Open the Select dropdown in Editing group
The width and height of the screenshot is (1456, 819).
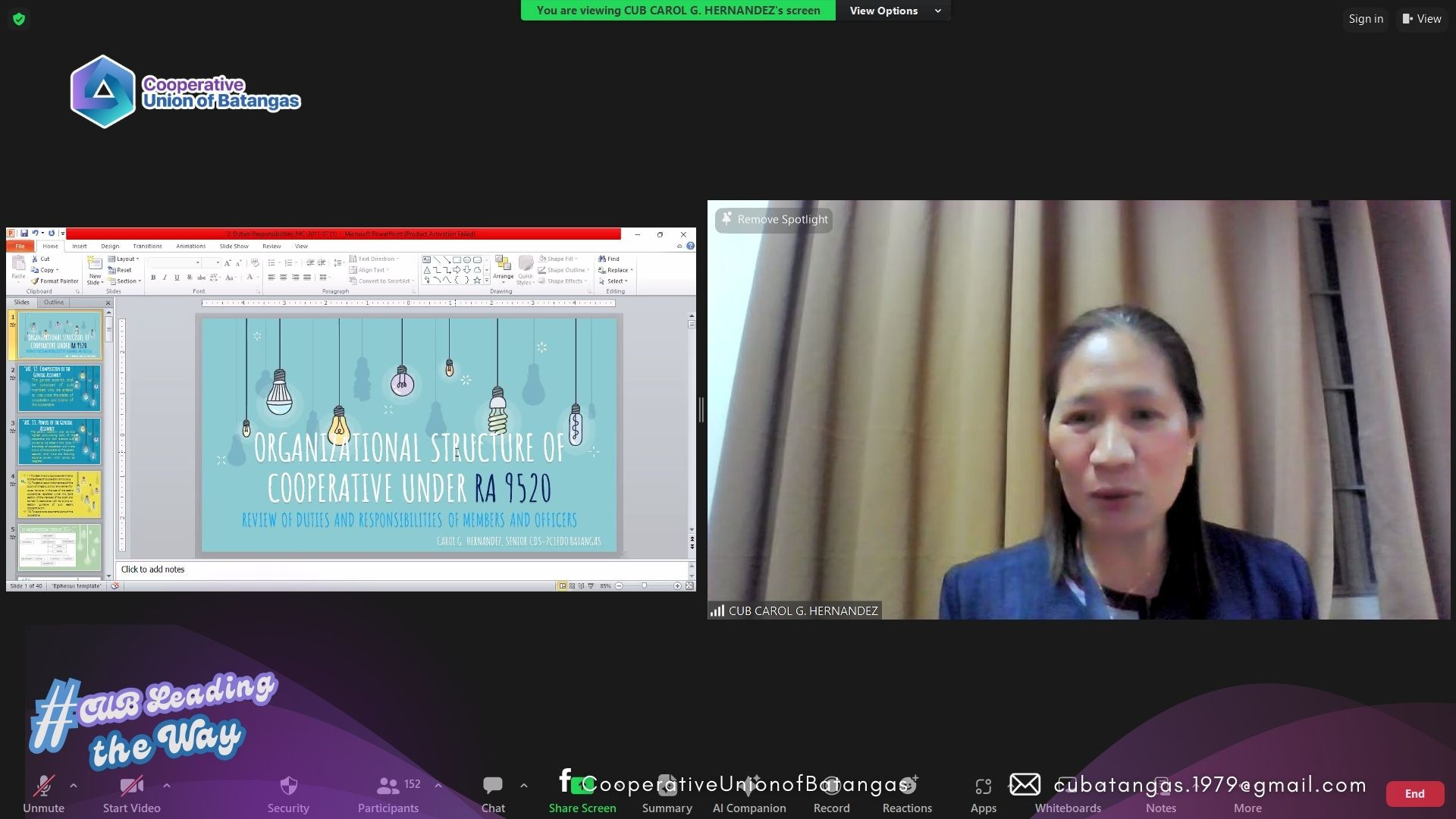point(614,281)
